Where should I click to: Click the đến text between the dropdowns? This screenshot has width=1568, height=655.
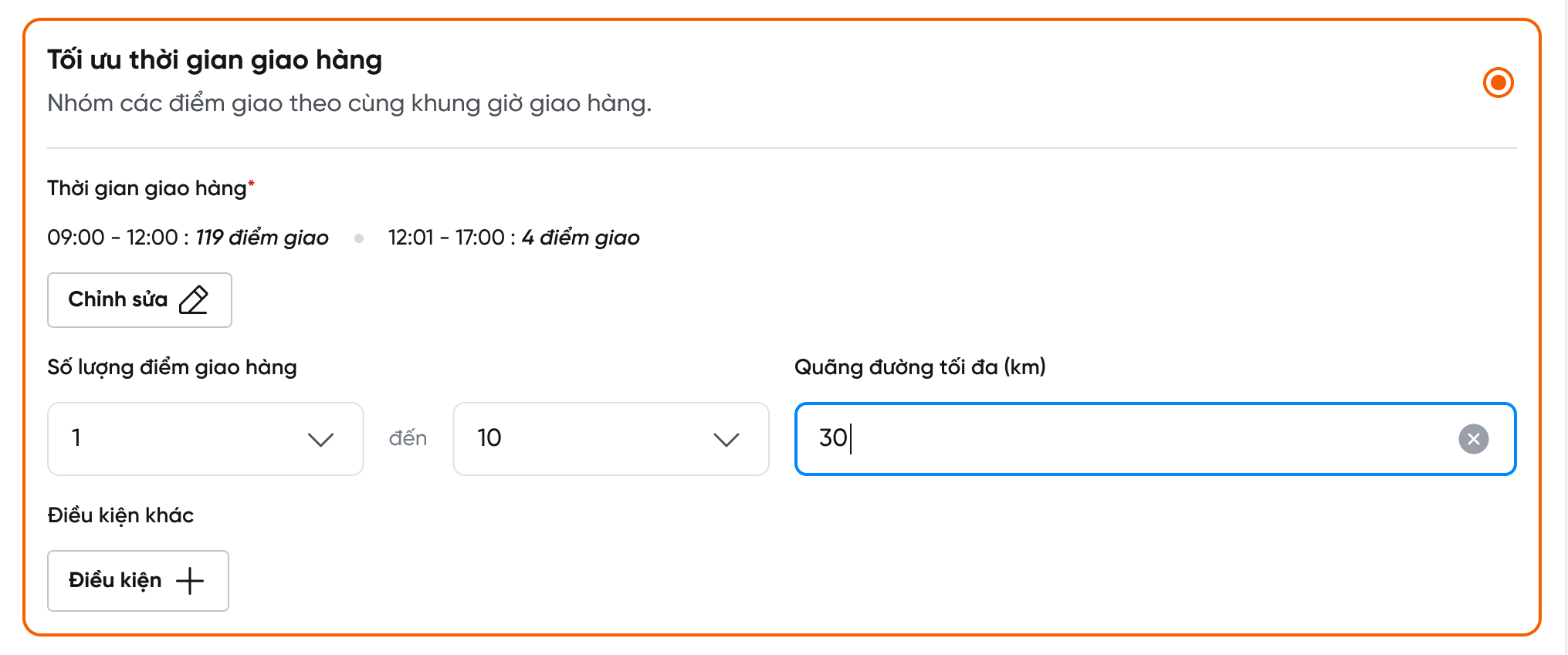(408, 438)
